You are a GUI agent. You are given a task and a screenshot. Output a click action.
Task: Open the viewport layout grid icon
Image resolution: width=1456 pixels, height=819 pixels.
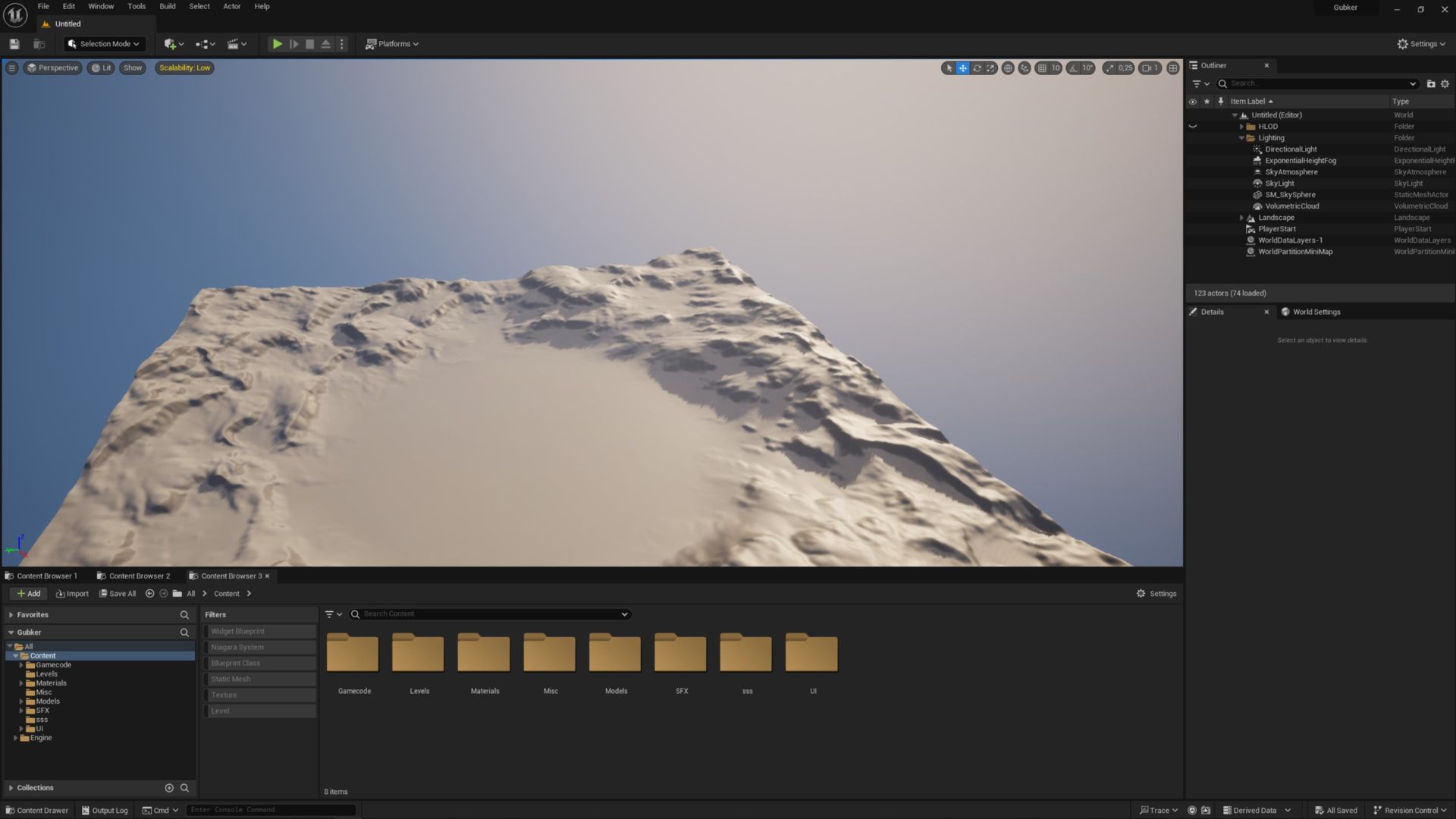[1172, 68]
